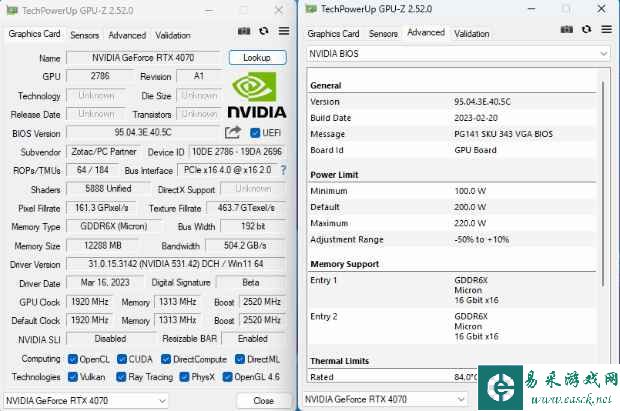The height and width of the screenshot is (411, 620).
Task: Click the refresh icon in right window
Action: coord(586,29)
